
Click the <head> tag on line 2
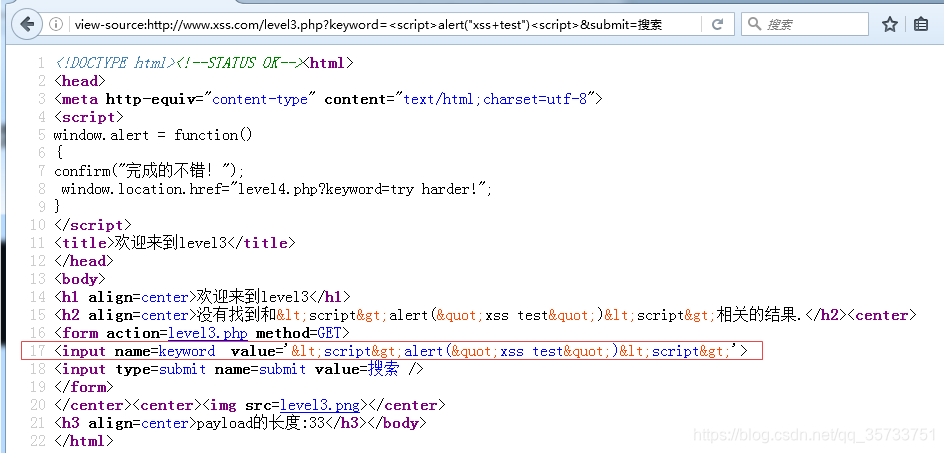pos(79,81)
